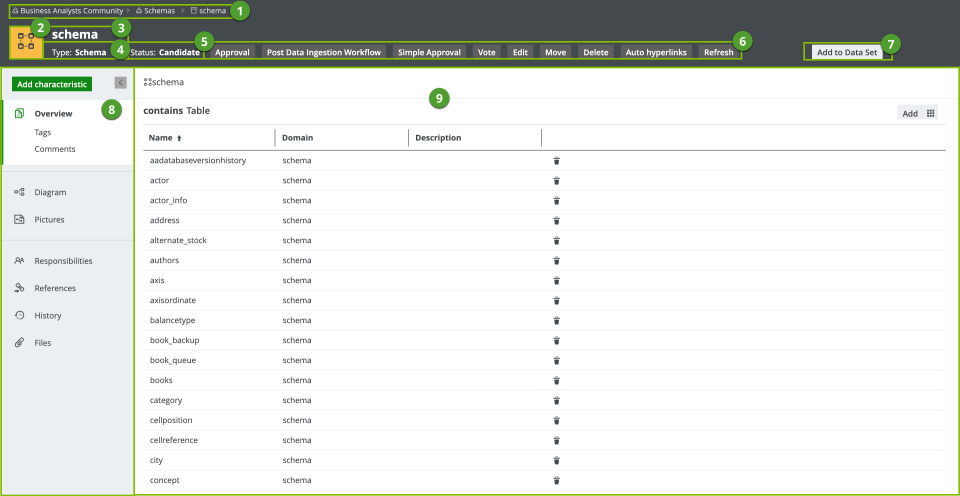Start the Post Data Ingestion Workflow
The width and height of the screenshot is (960, 496).
pyautogui.click(x=323, y=52)
